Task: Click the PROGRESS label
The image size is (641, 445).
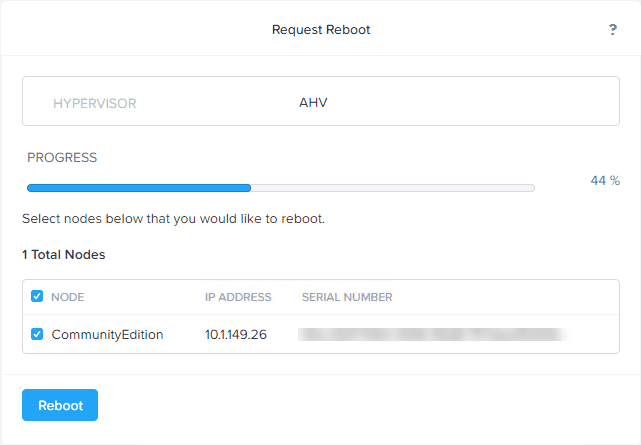Action: tap(62, 158)
